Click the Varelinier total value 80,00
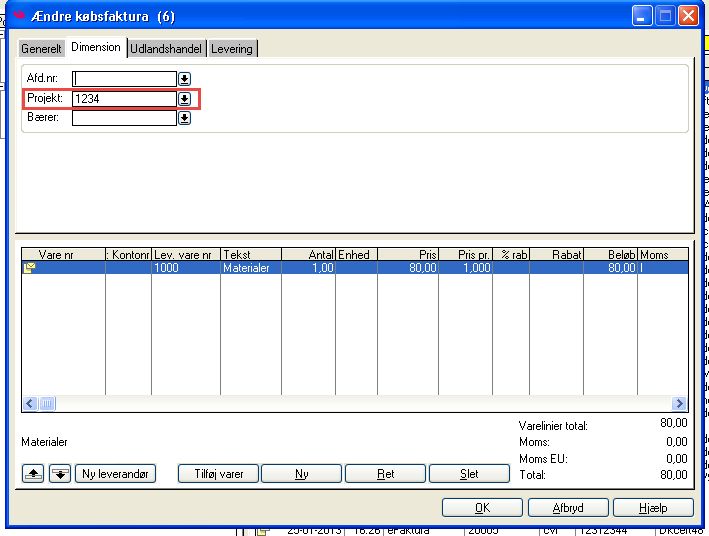 pos(673,423)
